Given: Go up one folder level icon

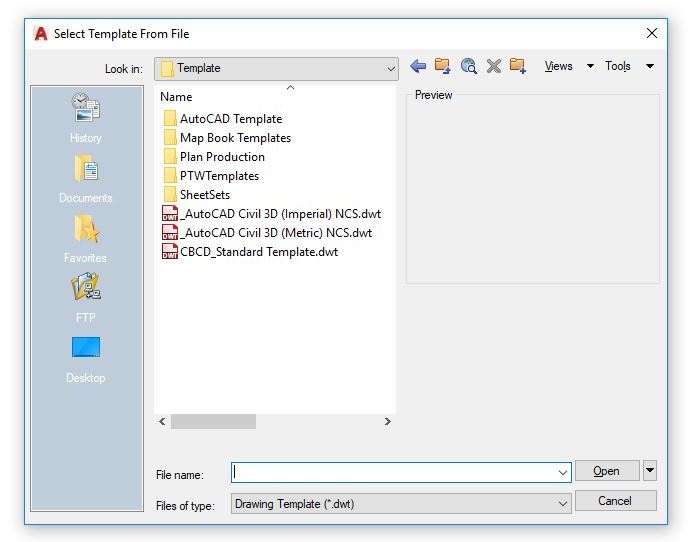Looking at the screenshot, I should [443, 66].
